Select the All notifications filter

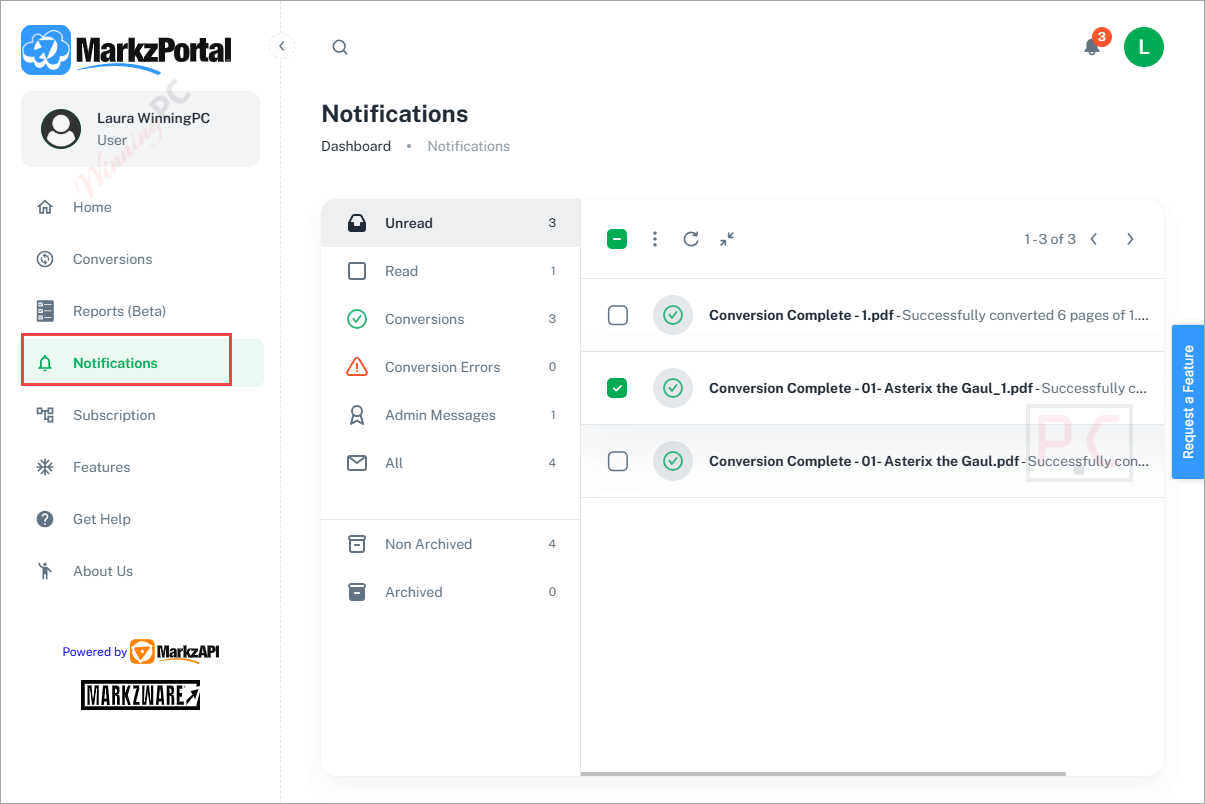click(450, 463)
